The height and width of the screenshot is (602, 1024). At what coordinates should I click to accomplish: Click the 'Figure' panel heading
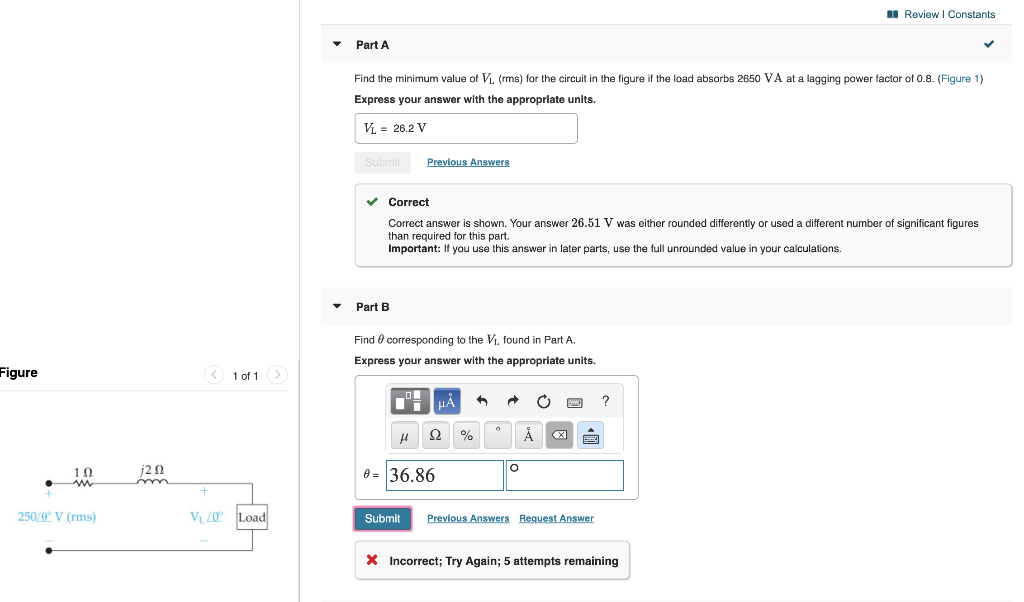pyautogui.click(x=19, y=373)
